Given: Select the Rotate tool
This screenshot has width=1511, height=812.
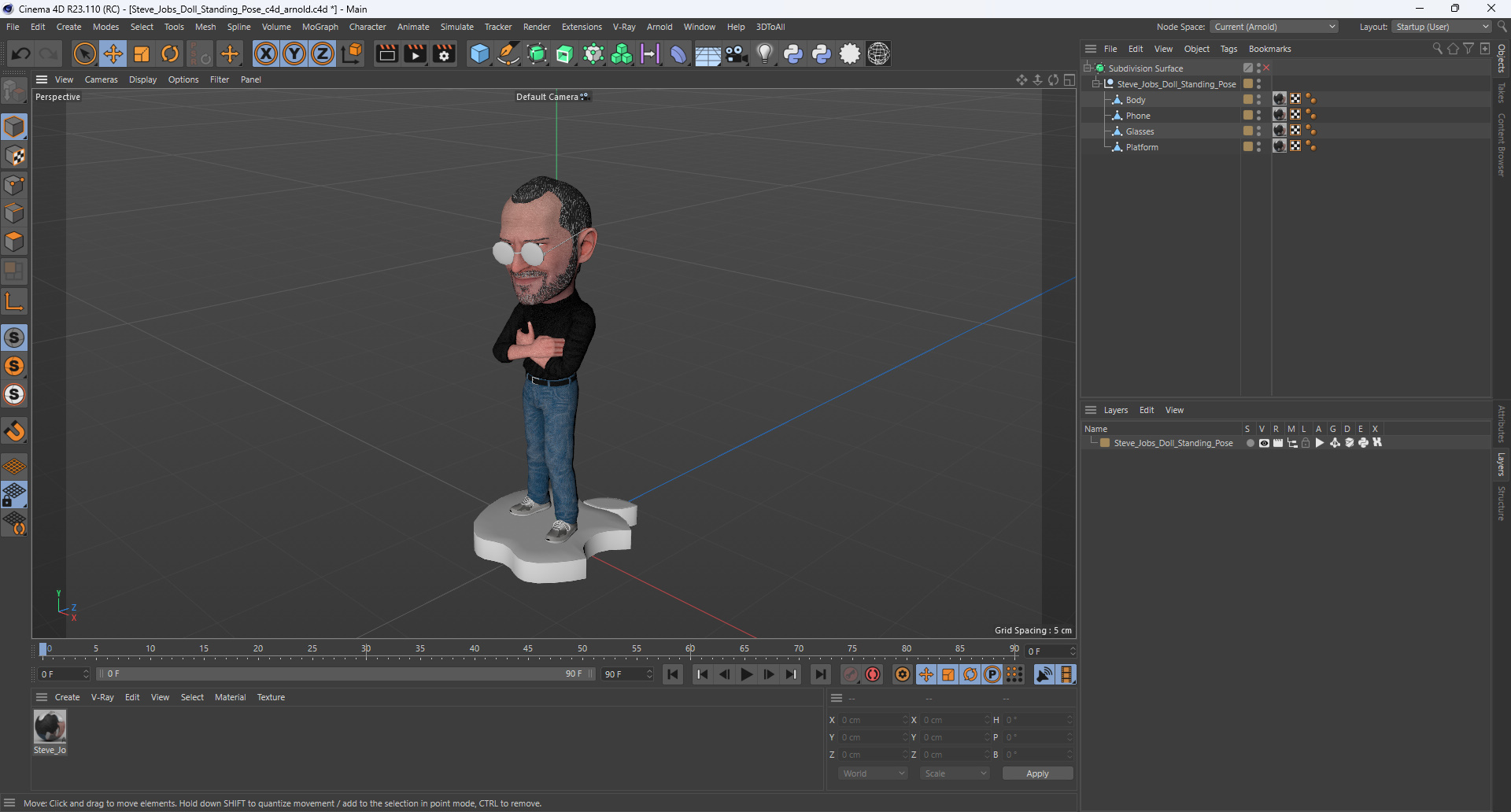Looking at the screenshot, I should tap(170, 54).
